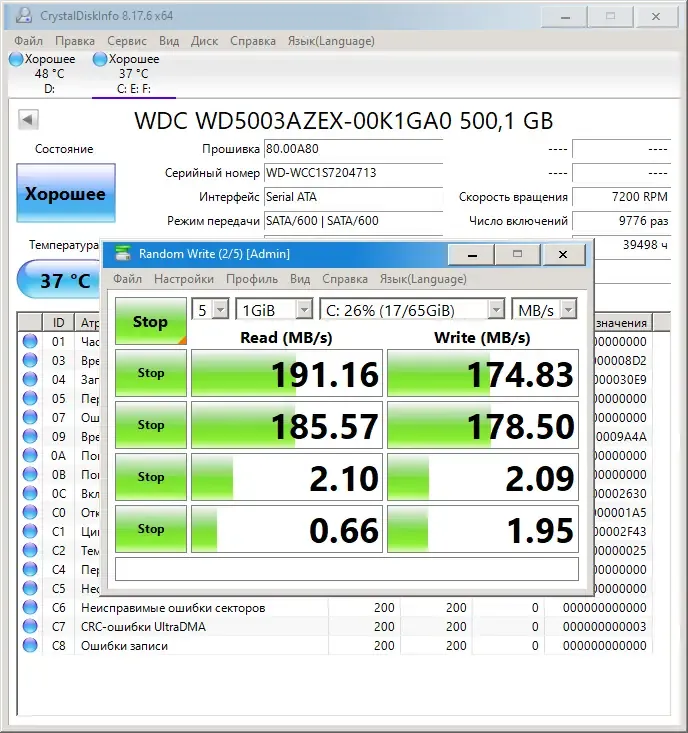Open the MB/s unit dropdown

coord(544,309)
